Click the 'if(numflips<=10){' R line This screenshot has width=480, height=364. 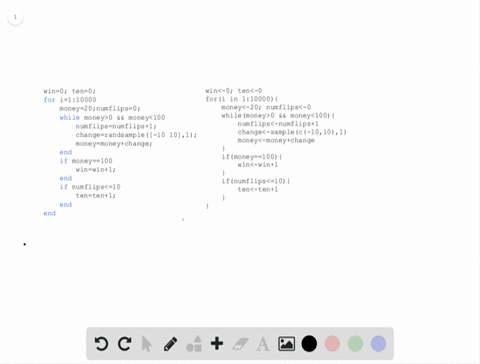coord(256,181)
